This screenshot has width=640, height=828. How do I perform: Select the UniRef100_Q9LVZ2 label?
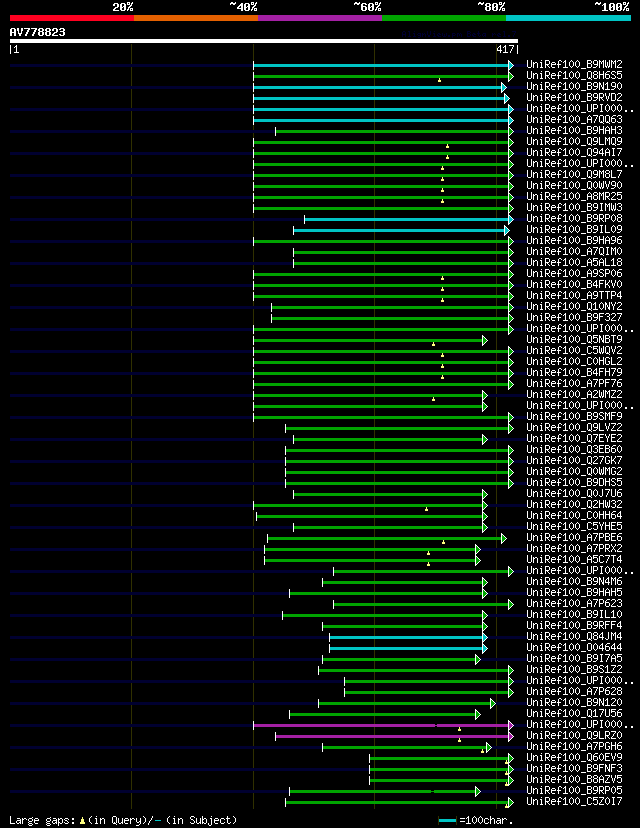pos(575,427)
